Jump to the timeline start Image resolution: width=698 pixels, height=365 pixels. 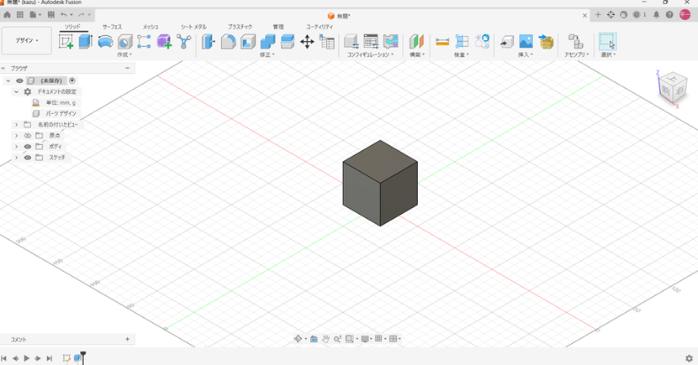(x=4, y=358)
